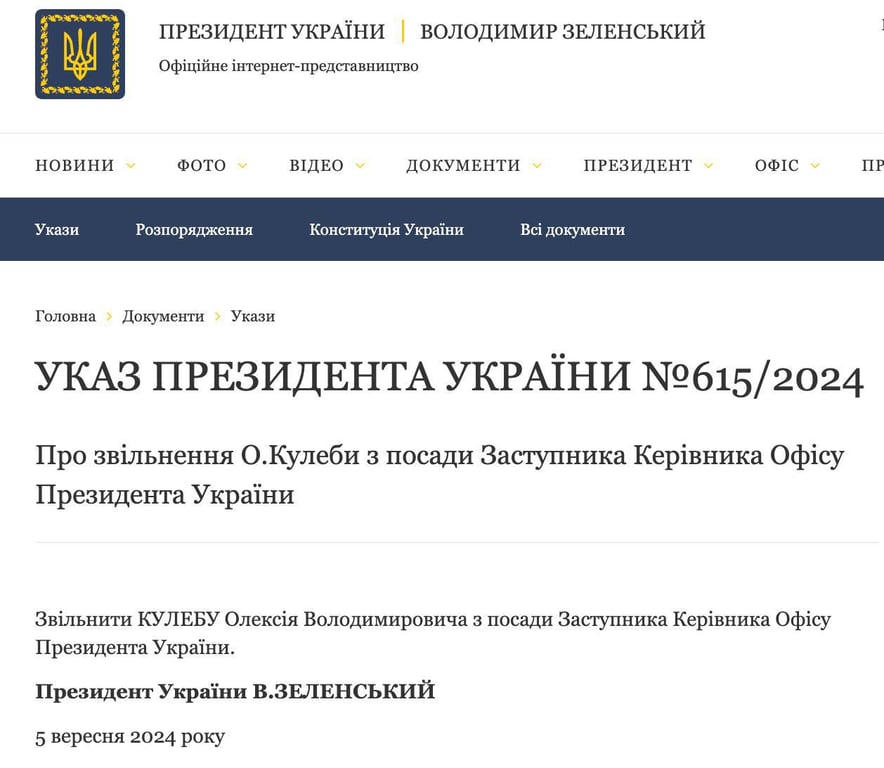The image size is (884, 768).
Task: Open the ФОТО dropdown chevron
Action: [x=243, y=166]
